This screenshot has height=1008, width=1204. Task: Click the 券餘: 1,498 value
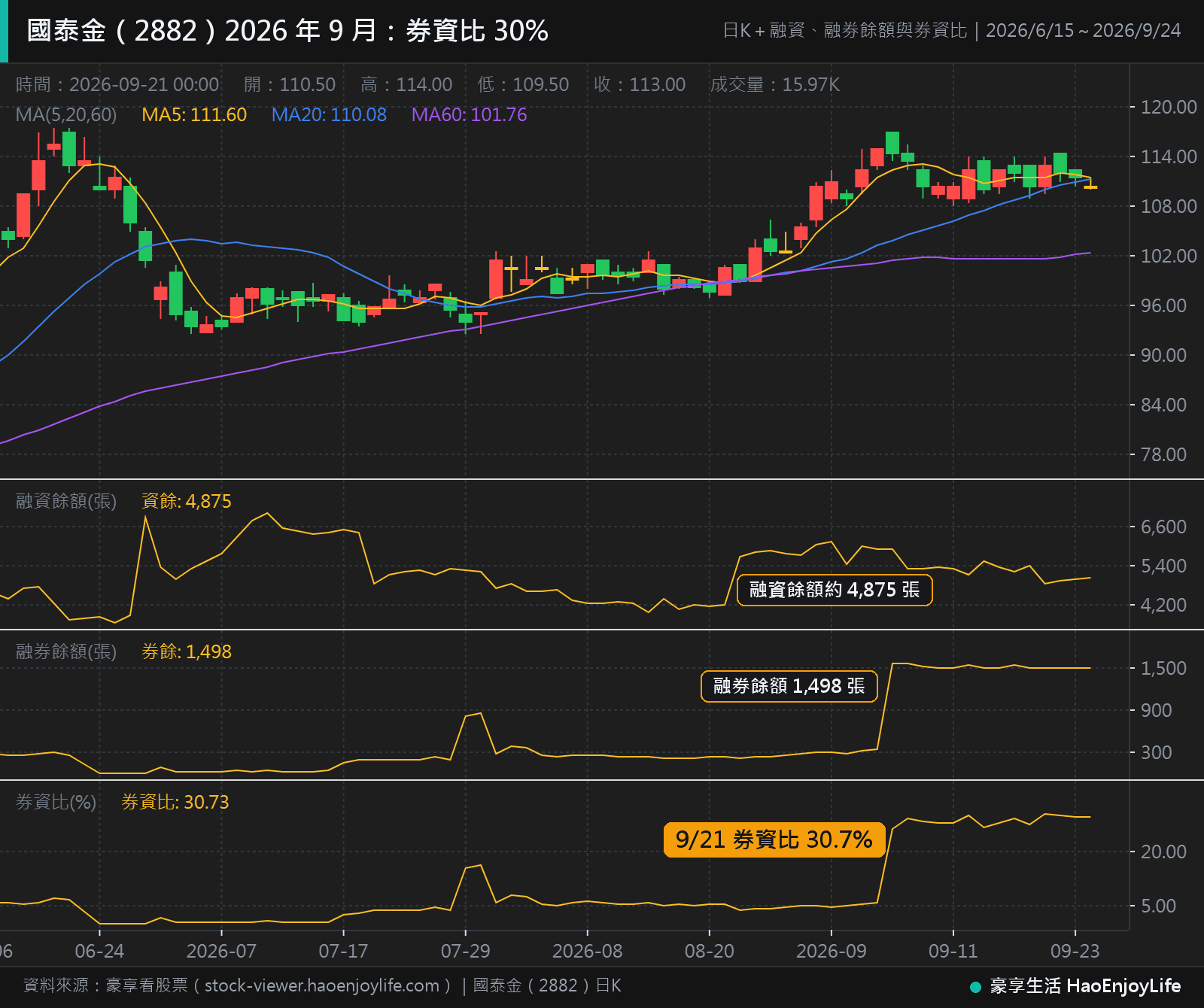[x=187, y=651]
